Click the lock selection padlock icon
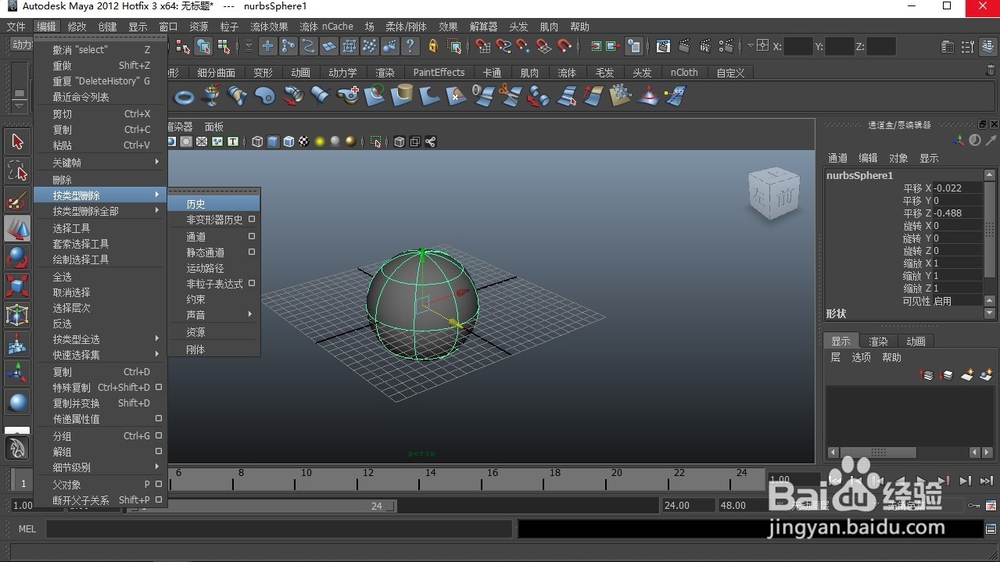This screenshot has width=1000, height=562. click(x=433, y=46)
